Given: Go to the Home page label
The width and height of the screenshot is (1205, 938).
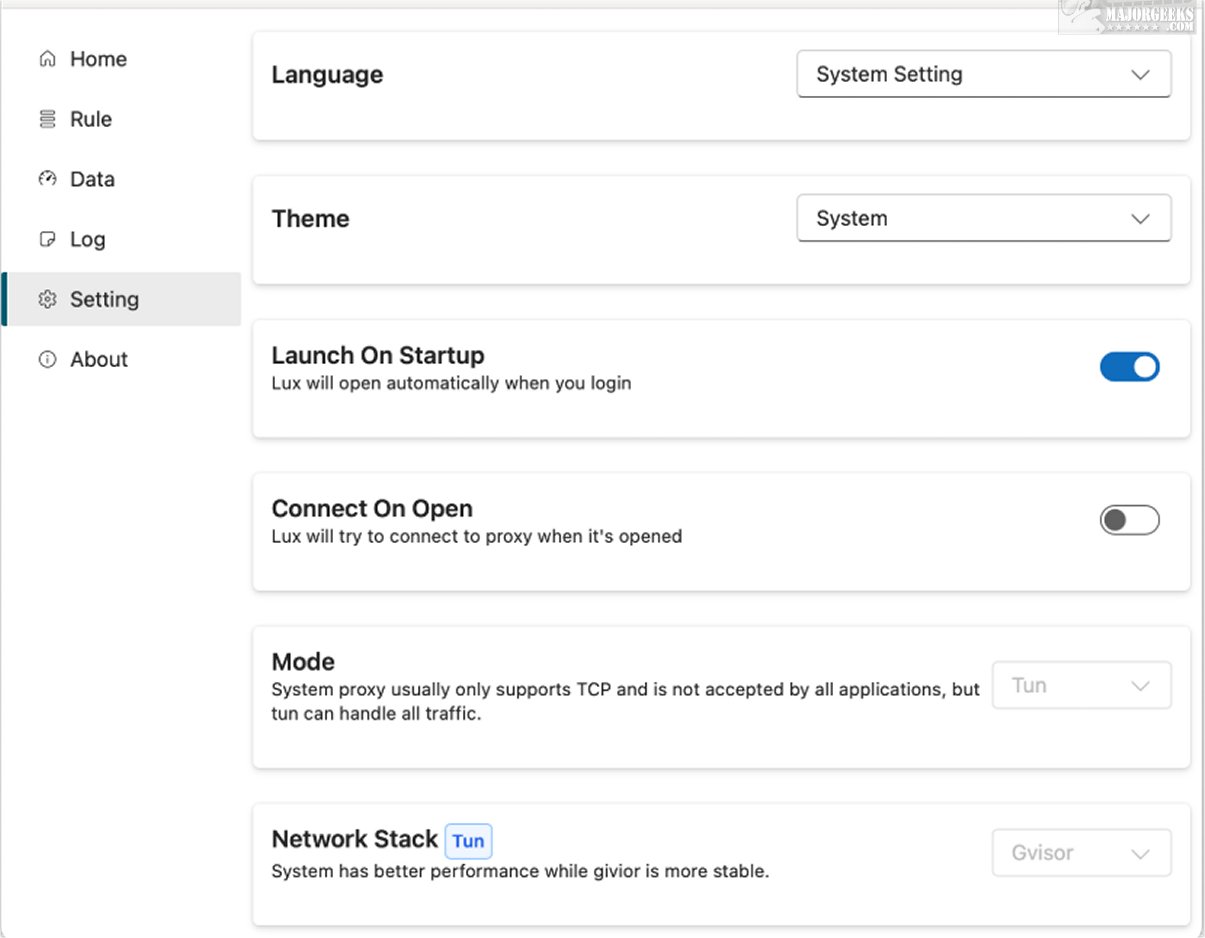Looking at the screenshot, I should [x=98, y=59].
